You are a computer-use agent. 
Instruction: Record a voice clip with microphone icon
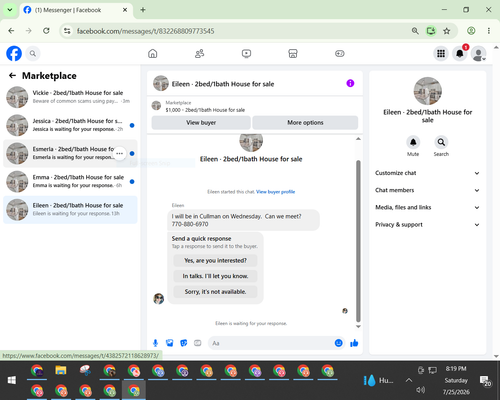155,343
